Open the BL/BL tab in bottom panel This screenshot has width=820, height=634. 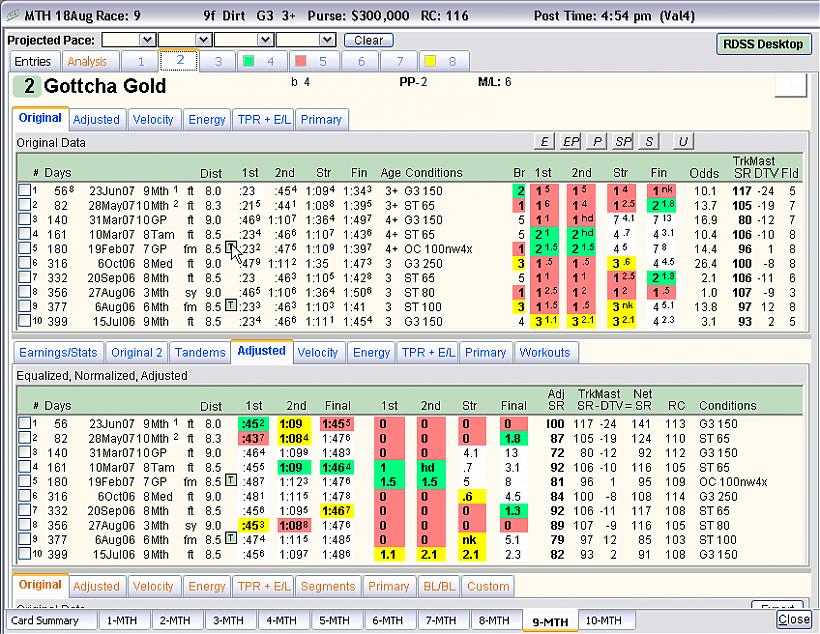point(439,586)
